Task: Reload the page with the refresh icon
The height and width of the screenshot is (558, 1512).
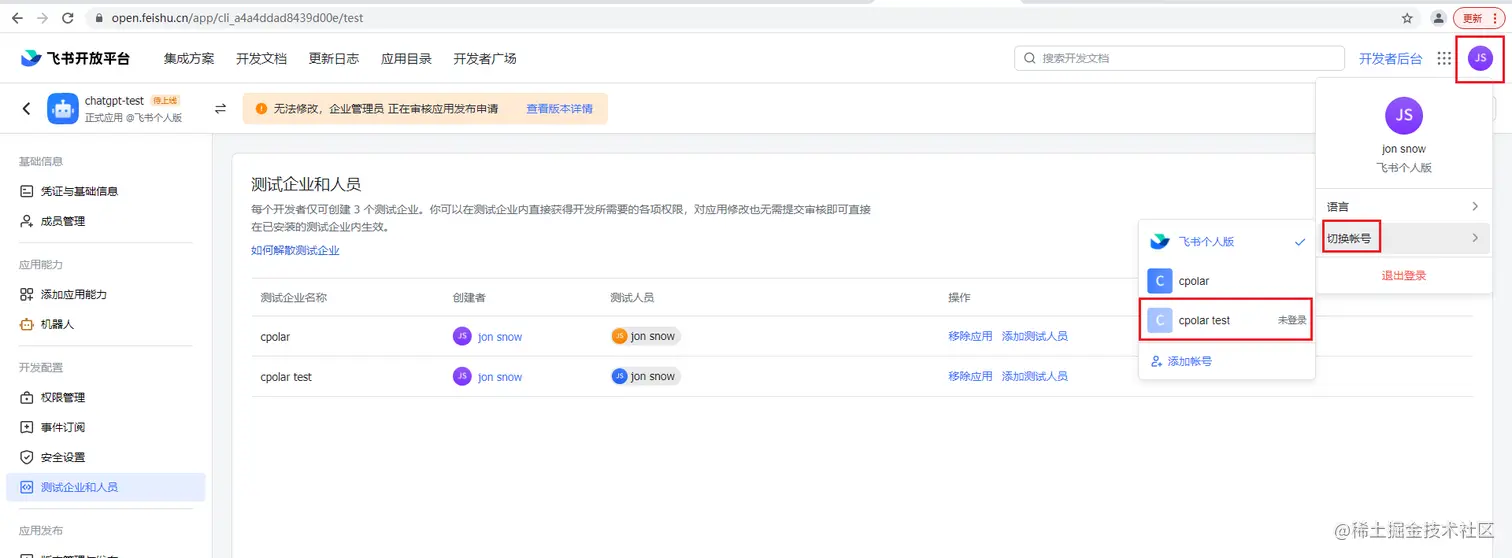Action: click(68, 18)
